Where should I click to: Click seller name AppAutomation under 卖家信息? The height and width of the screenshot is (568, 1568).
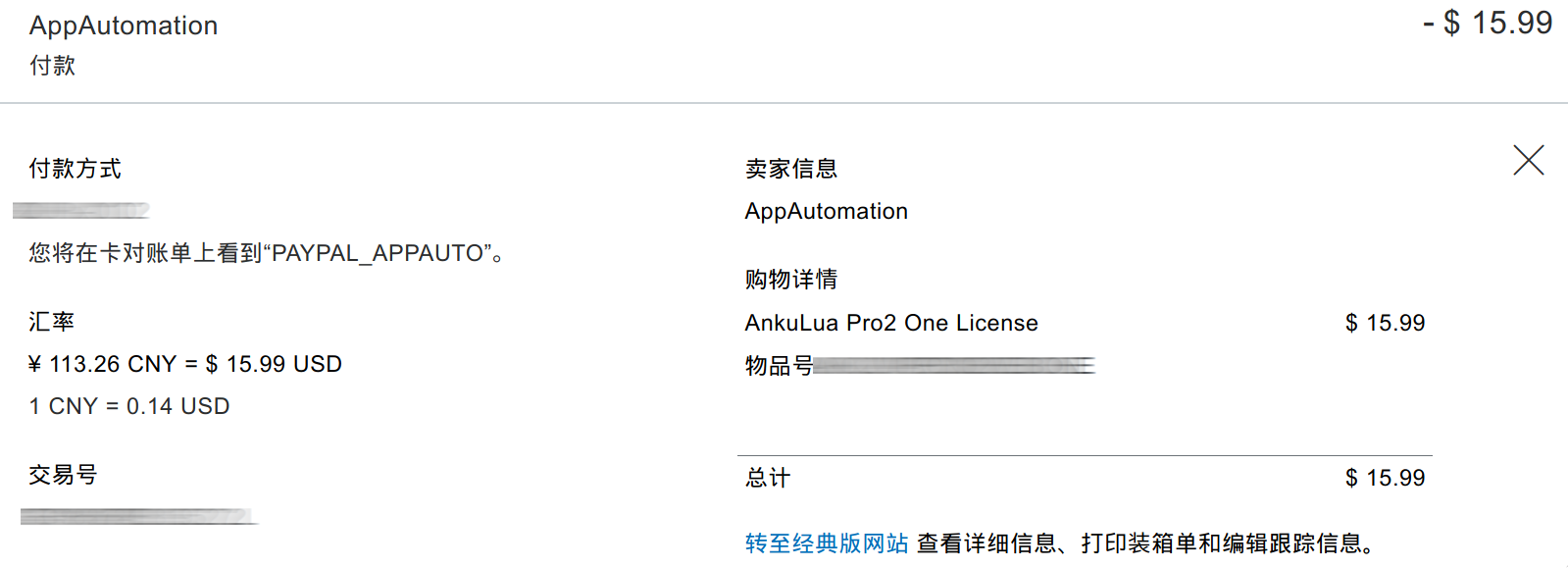pyautogui.click(x=826, y=211)
